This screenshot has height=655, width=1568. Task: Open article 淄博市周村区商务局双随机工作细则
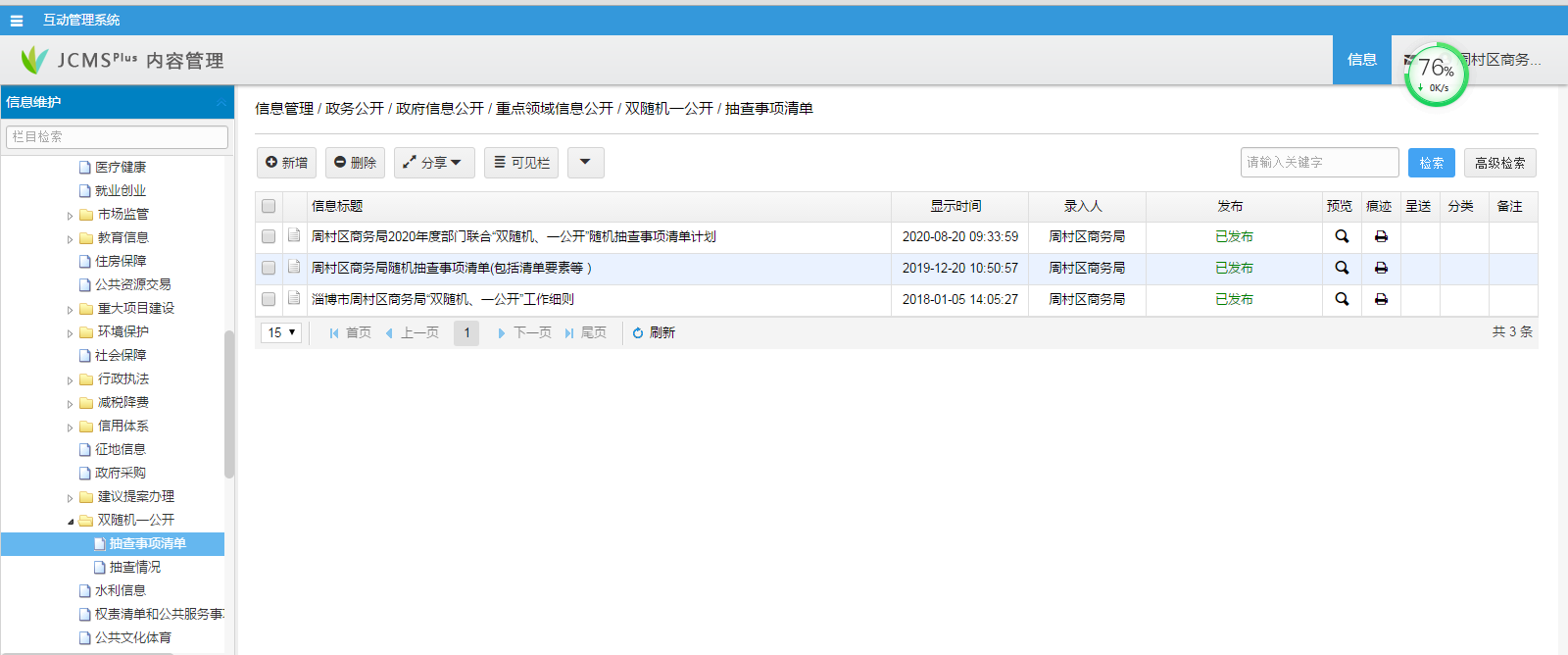443,299
